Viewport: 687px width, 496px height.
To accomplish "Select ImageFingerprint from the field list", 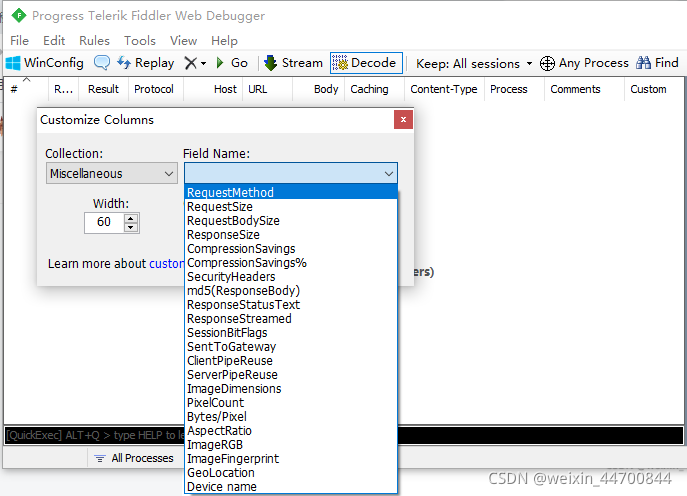I will (291, 459).
